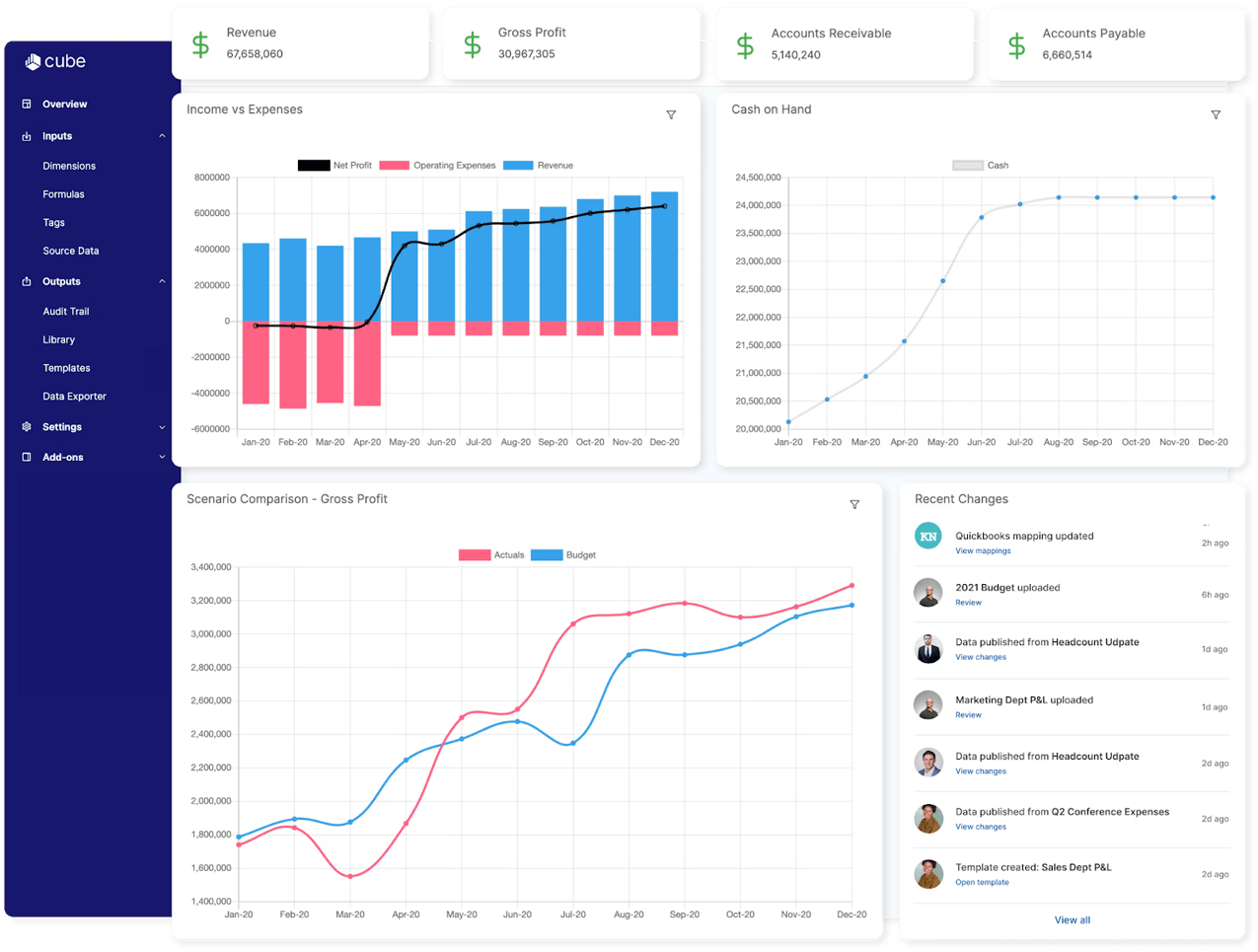Click the Cash on Hand chart title

point(772,110)
